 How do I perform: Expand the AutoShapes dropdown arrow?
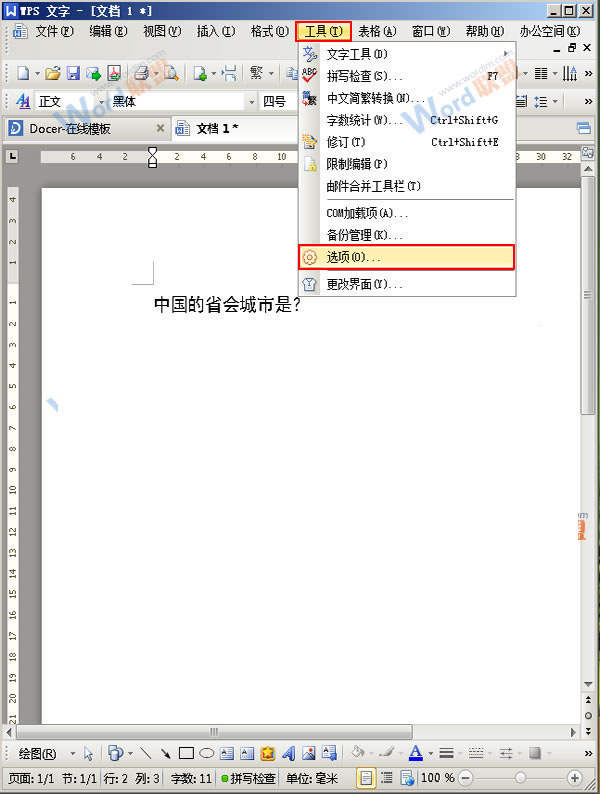130,753
